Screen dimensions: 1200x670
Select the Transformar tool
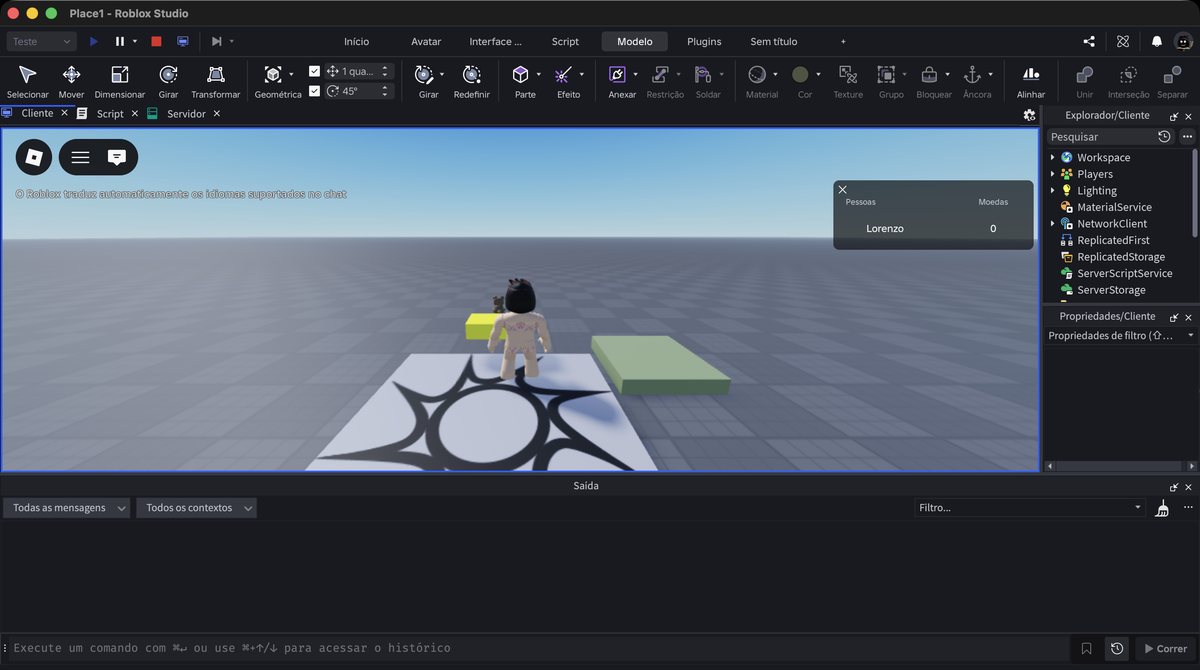pyautogui.click(x=215, y=75)
